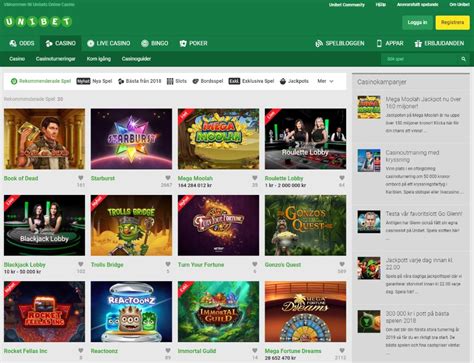The width and height of the screenshot is (474, 363).
Task: Click the Reactoonz title link
Action: 104,351
